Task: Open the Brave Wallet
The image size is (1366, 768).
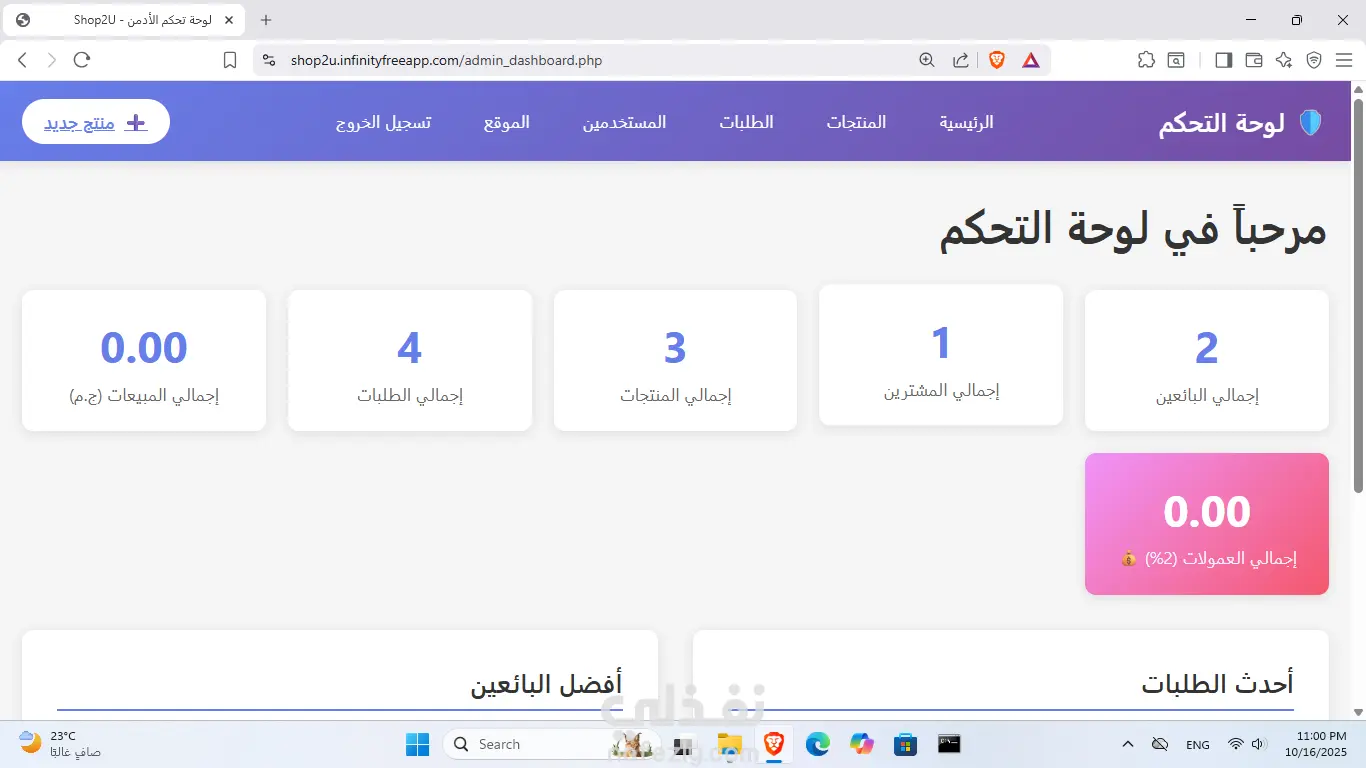Action: 1254,60
